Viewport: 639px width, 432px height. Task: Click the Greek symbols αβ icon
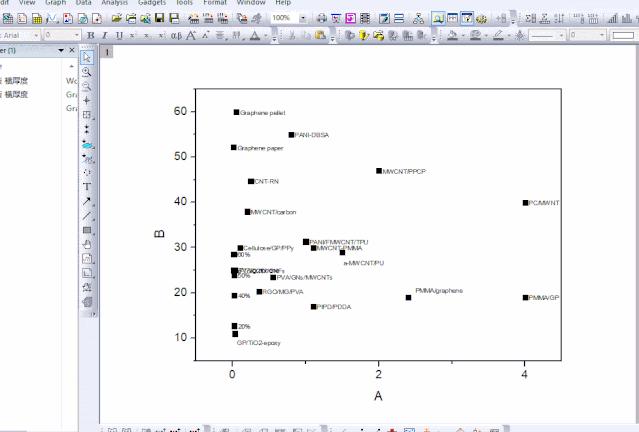pos(176,35)
